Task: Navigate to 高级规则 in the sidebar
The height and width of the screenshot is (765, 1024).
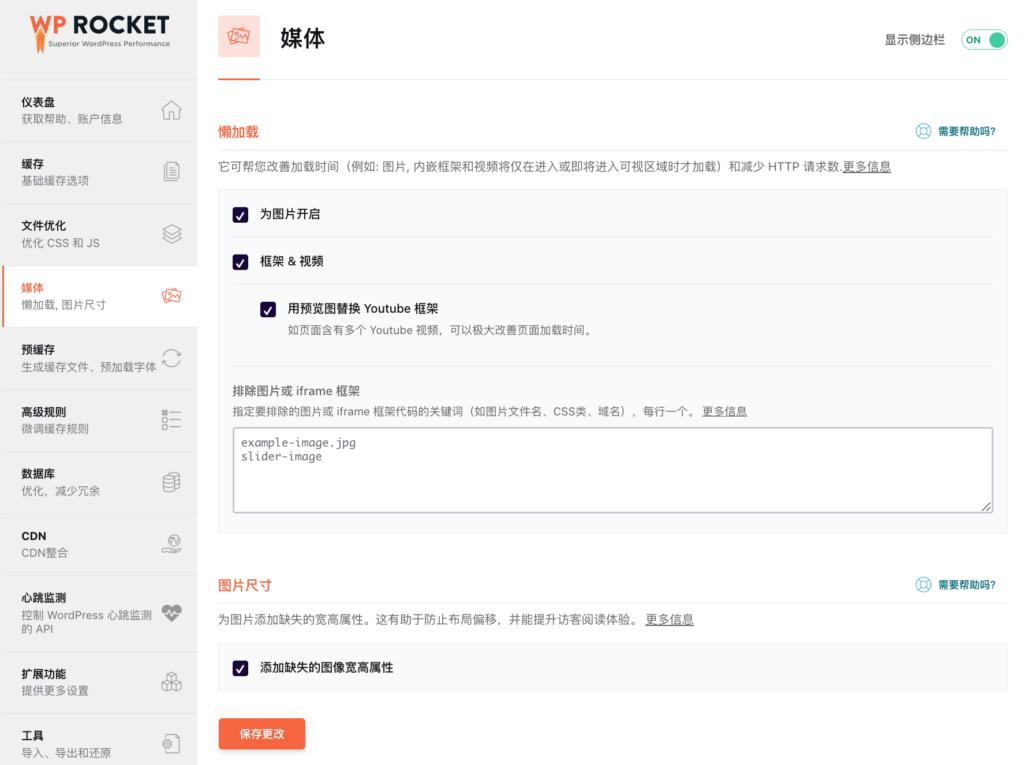Action: click(x=172, y=420)
